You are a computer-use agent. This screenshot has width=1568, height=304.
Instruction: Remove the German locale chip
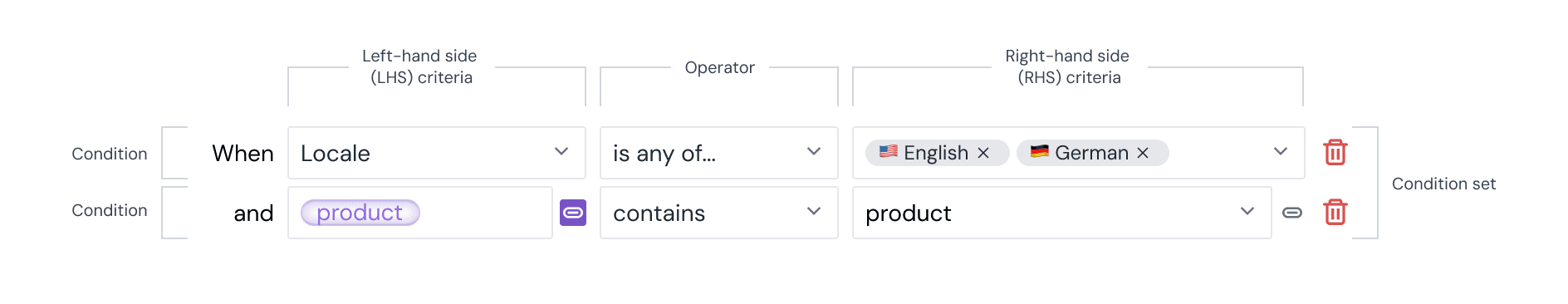pyautogui.click(x=1143, y=153)
